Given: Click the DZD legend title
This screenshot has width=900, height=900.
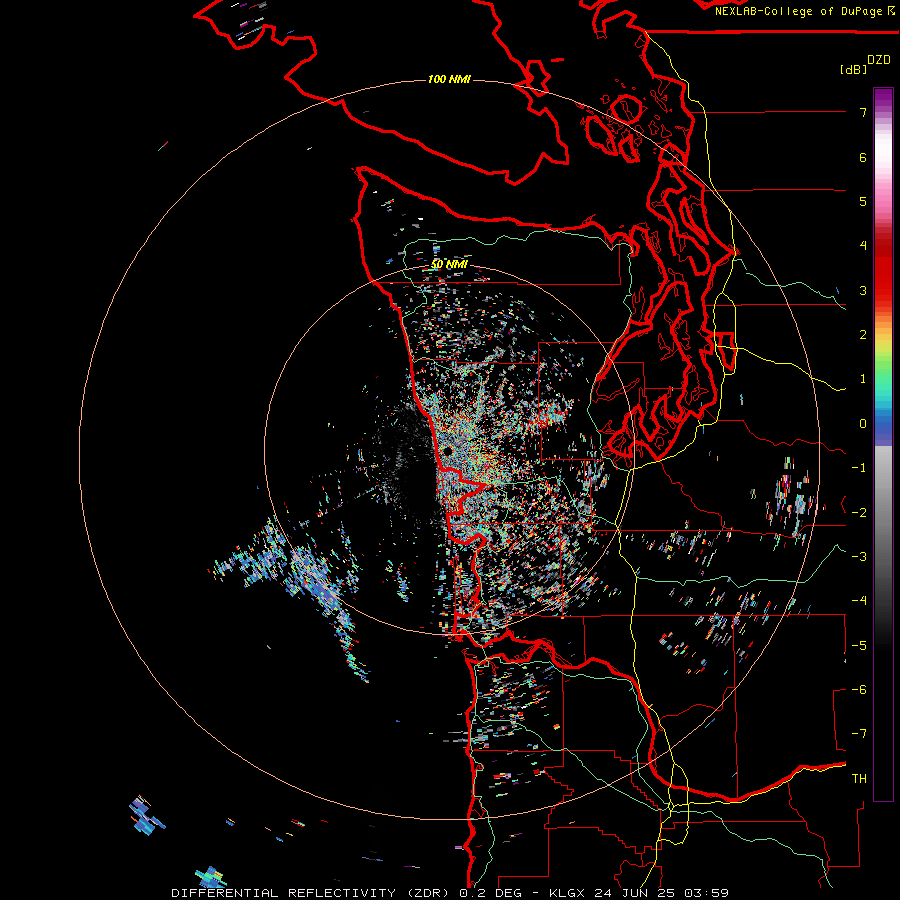Looking at the screenshot, I should (x=879, y=60).
